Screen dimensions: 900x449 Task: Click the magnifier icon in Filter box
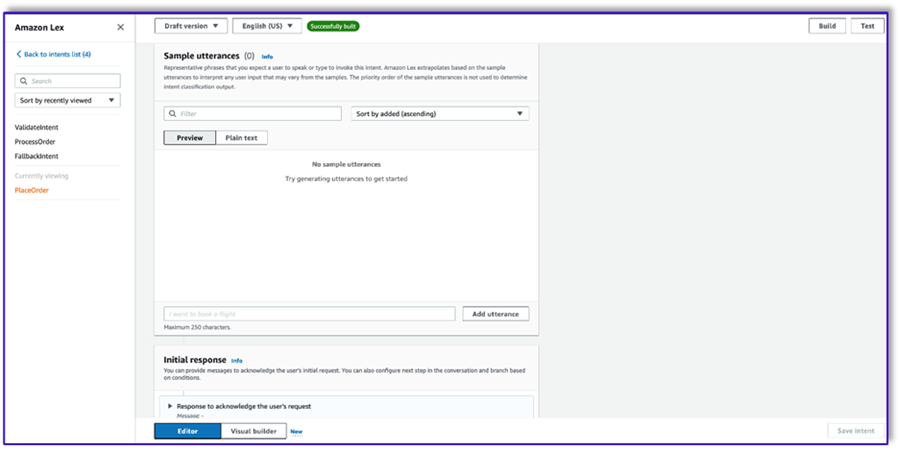[173, 114]
